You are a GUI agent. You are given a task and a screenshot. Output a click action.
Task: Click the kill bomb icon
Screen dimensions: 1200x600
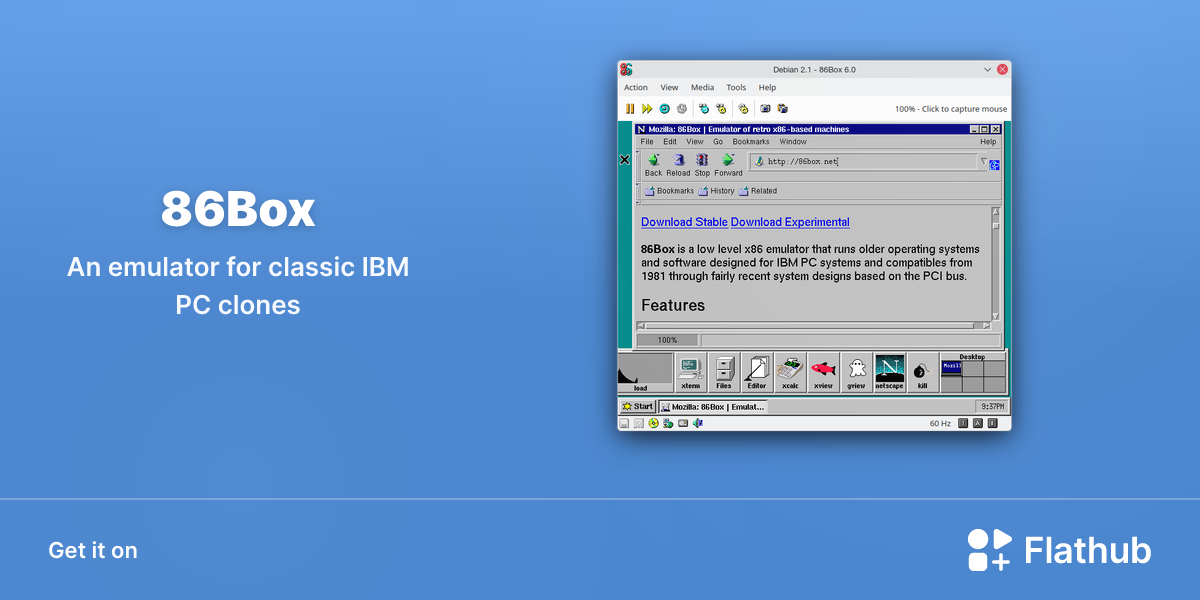922,371
